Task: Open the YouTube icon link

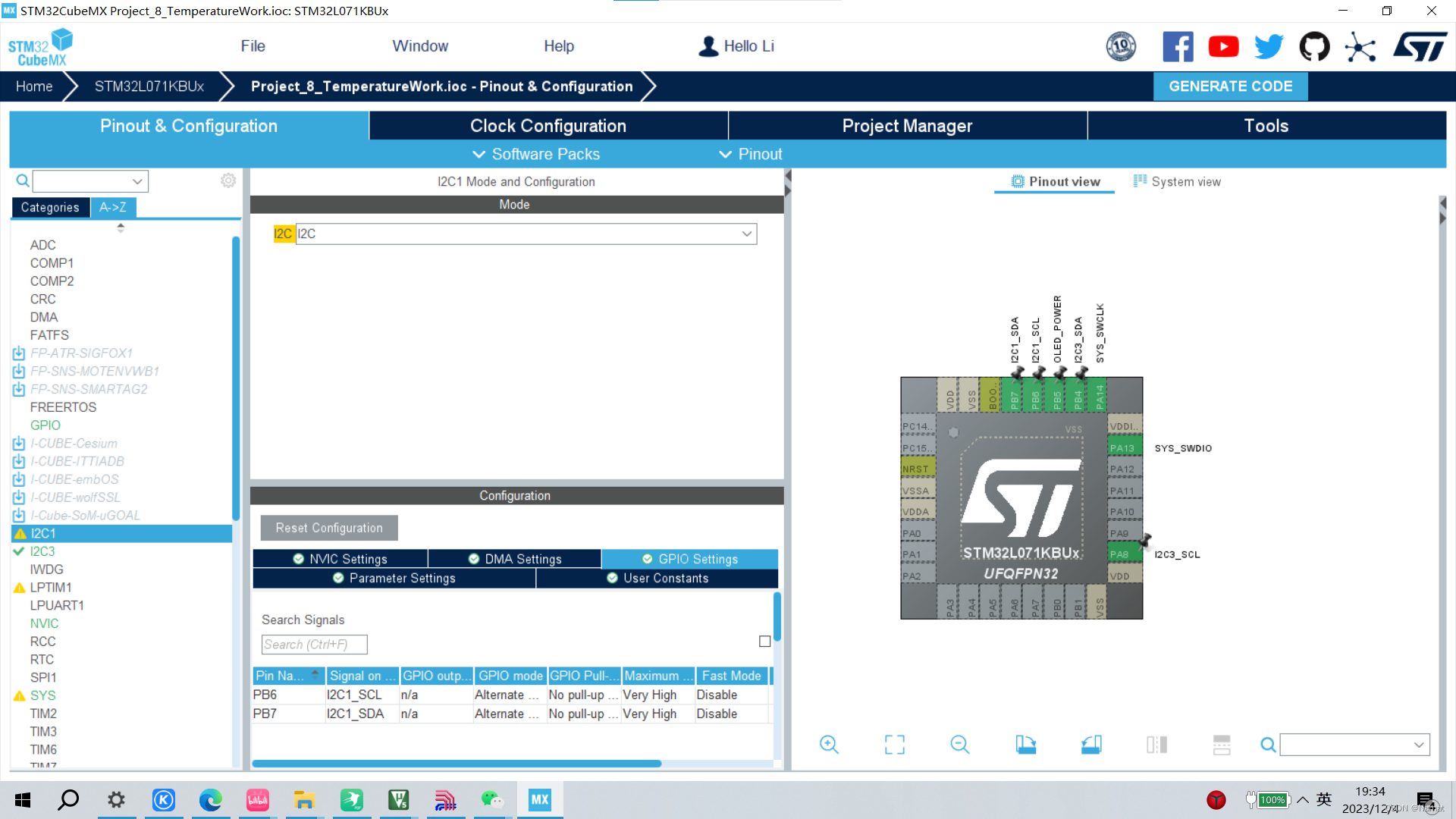Action: coord(1223,47)
